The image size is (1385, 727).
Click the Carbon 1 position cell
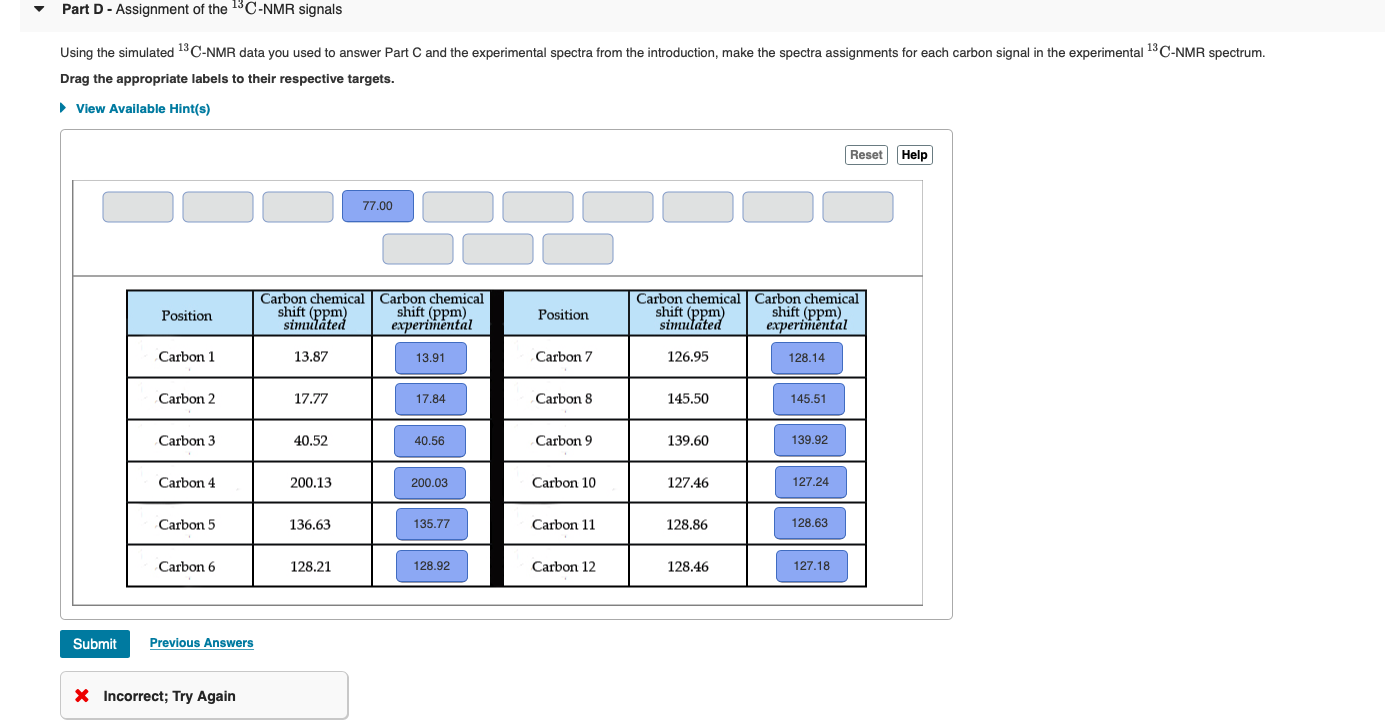coord(190,357)
